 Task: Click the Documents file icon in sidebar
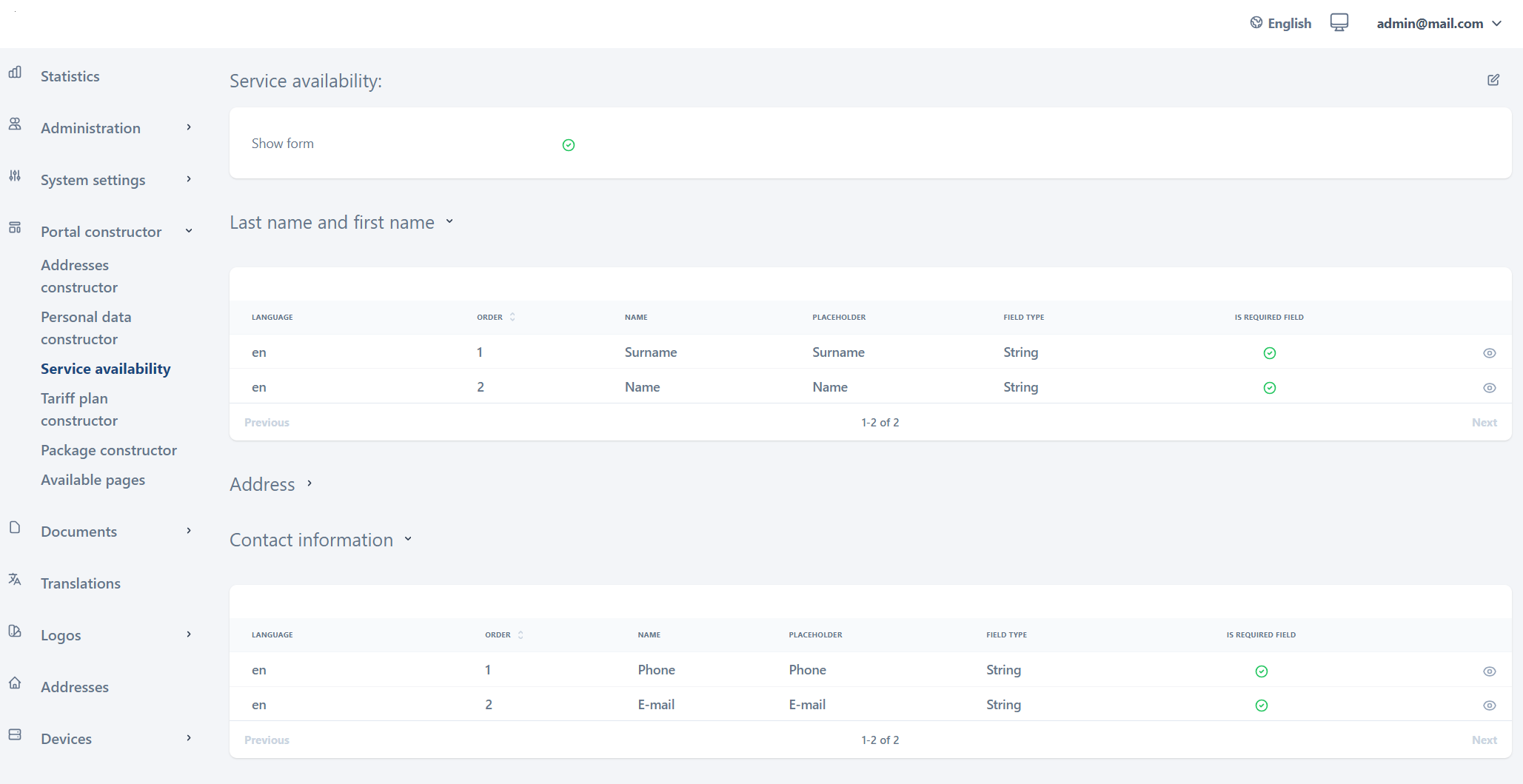point(15,528)
